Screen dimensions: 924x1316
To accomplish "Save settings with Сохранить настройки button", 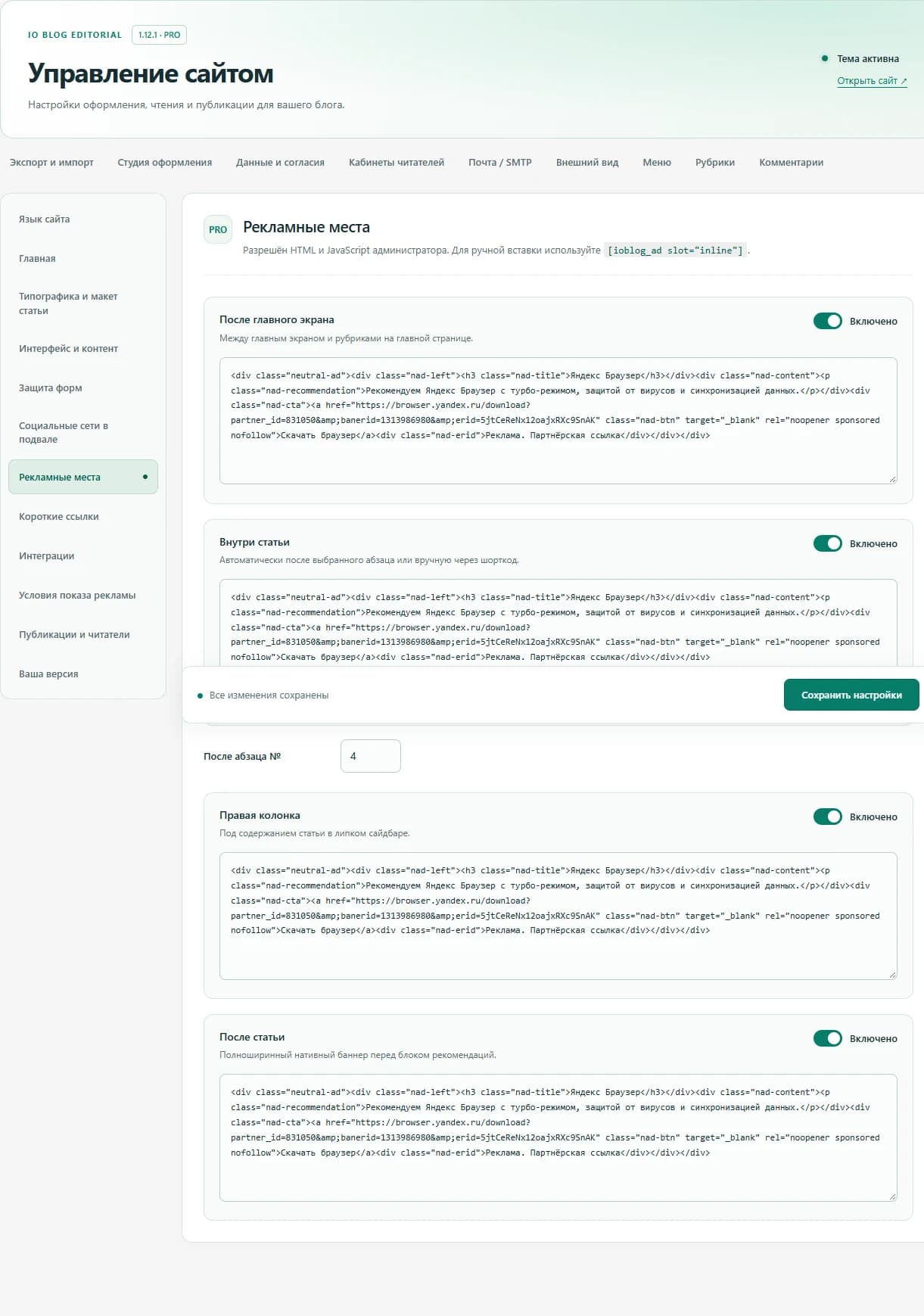I will pos(851,695).
